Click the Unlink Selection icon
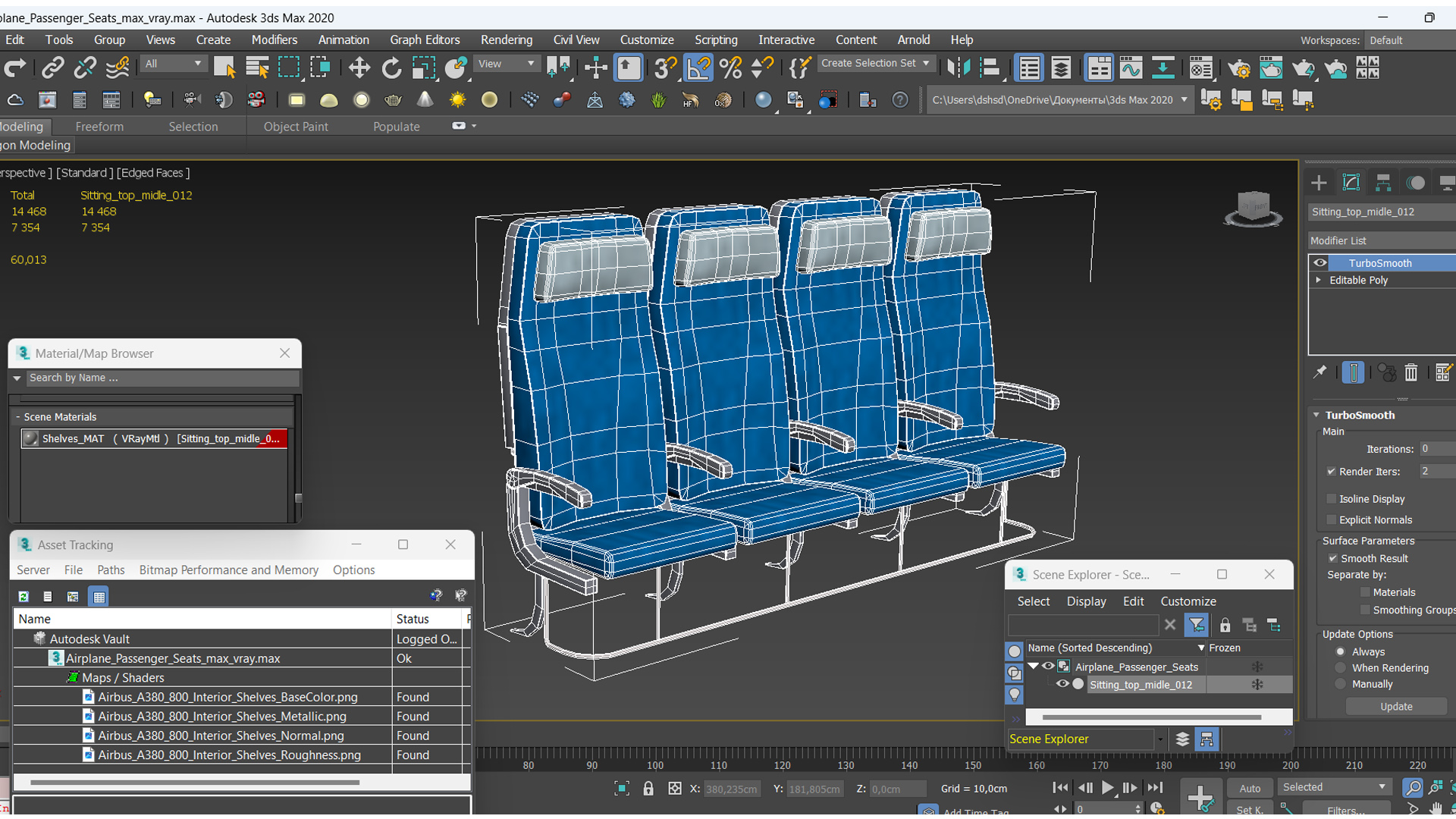Viewport: 1456px width, 819px height. (85, 68)
